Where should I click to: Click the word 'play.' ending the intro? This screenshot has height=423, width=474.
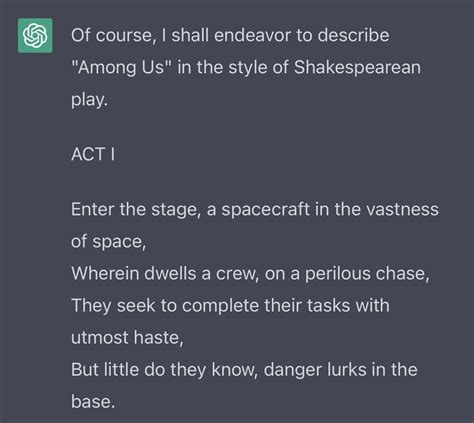click(89, 100)
